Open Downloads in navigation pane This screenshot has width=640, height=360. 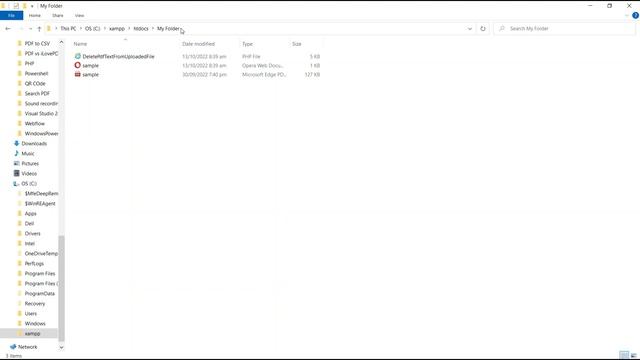[x=34, y=143]
